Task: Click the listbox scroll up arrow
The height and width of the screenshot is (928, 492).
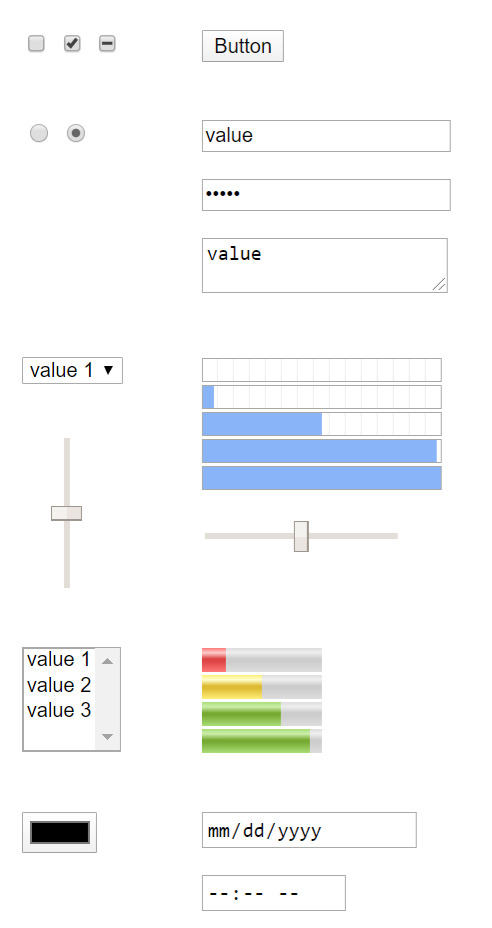Action: click(107, 661)
